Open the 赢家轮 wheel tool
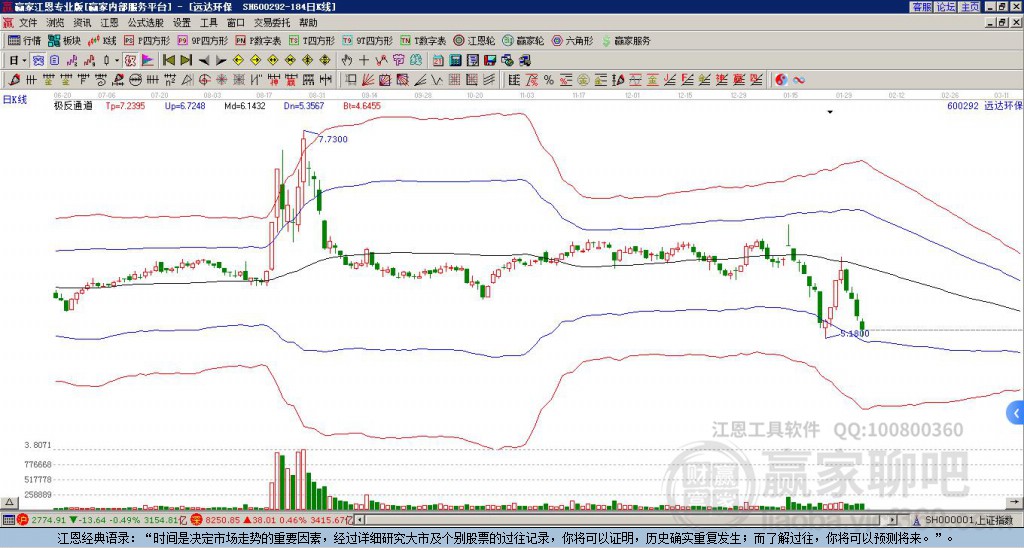 tap(523, 40)
